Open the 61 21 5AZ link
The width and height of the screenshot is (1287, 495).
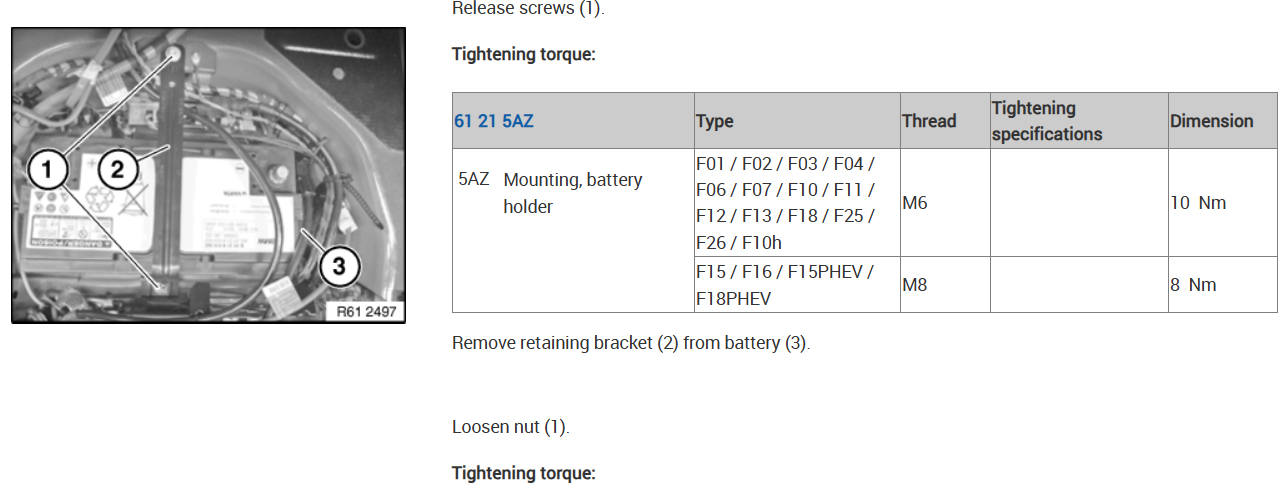494,121
